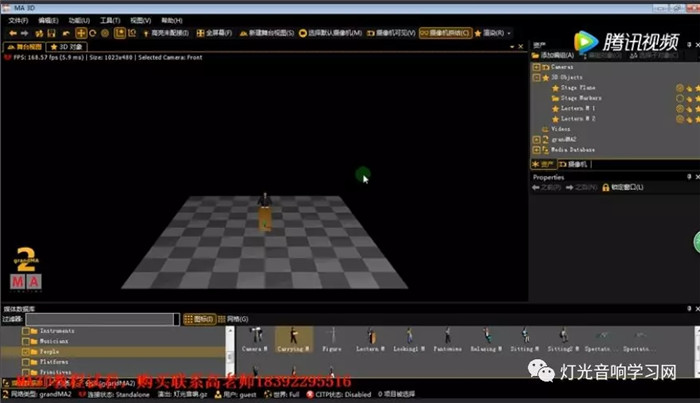Toggle the visibility circle for Stage Plane

coord(680,88)
